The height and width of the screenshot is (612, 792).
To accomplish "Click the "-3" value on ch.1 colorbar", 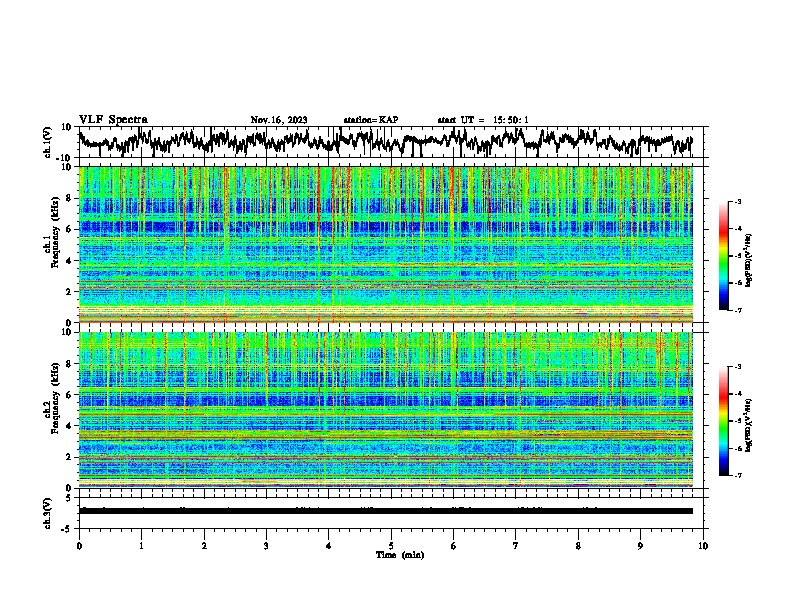I will tap(738, 202).
